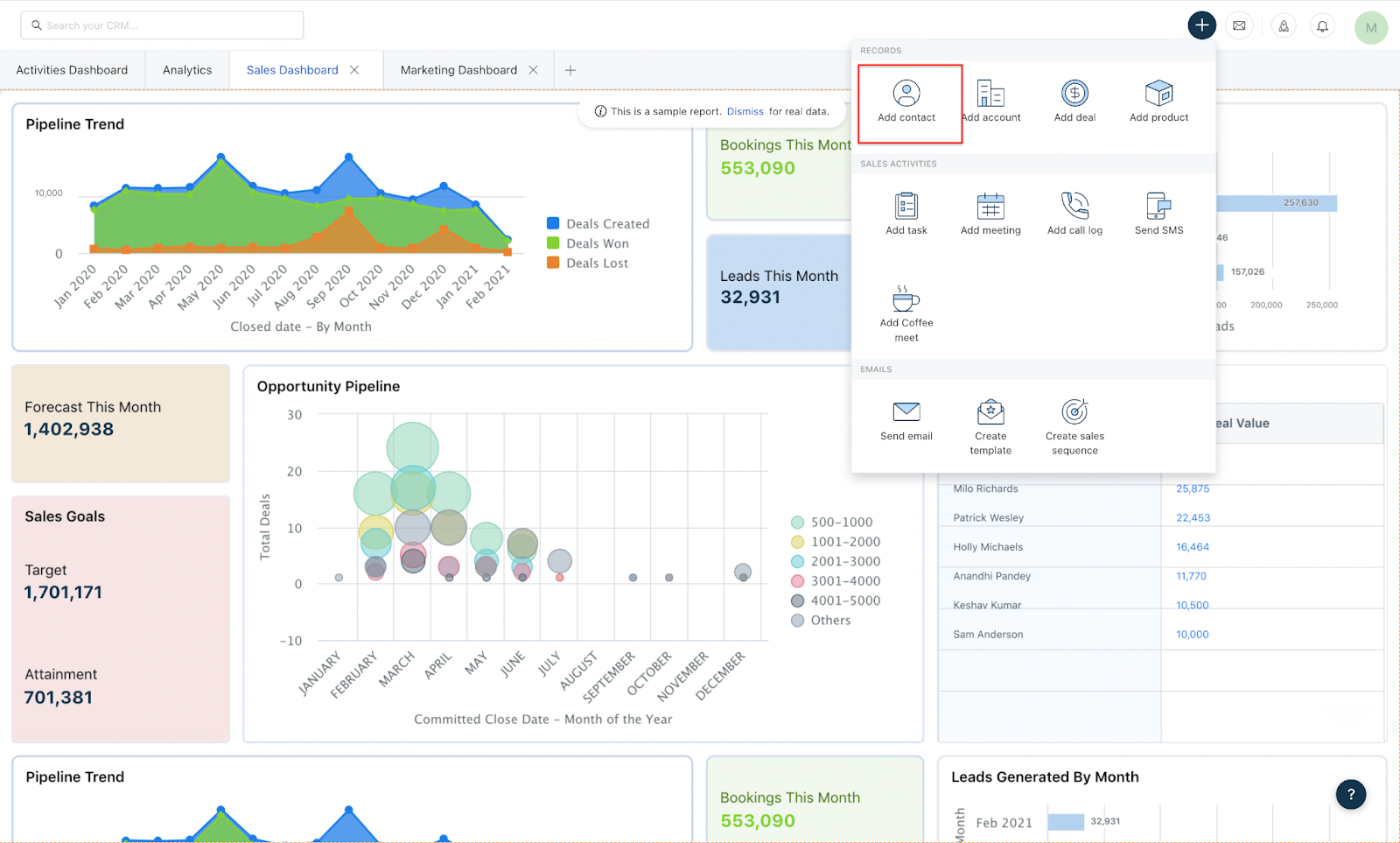The height and width of the screenshot is (843, 1400).
Task: Click the help question mark button
Action: coord(1351,794)
